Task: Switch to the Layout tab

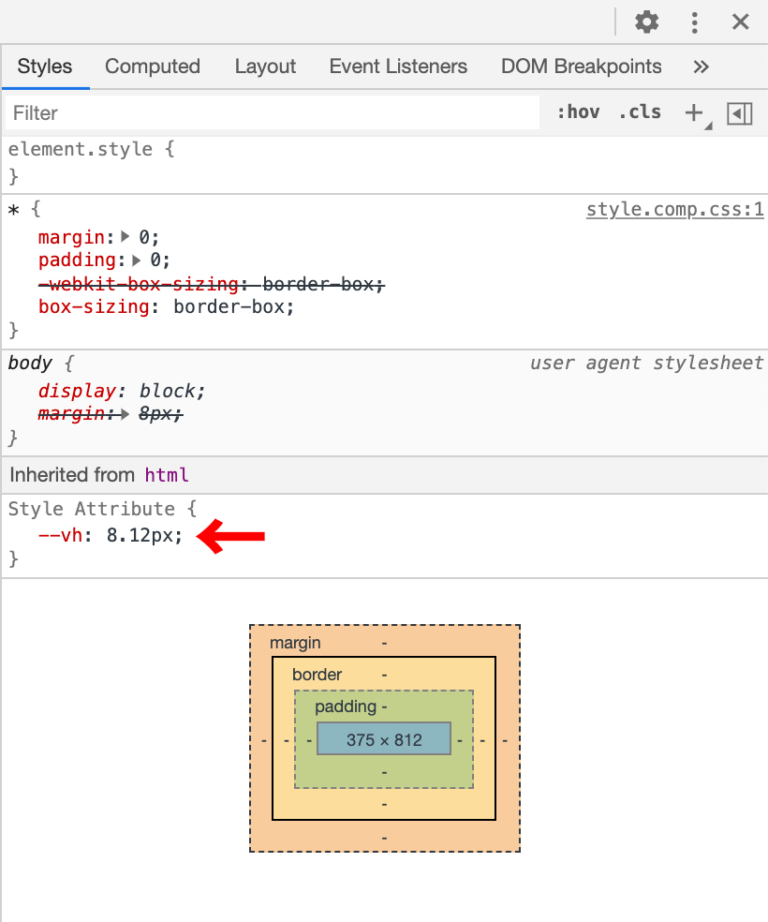Action: 265,67
